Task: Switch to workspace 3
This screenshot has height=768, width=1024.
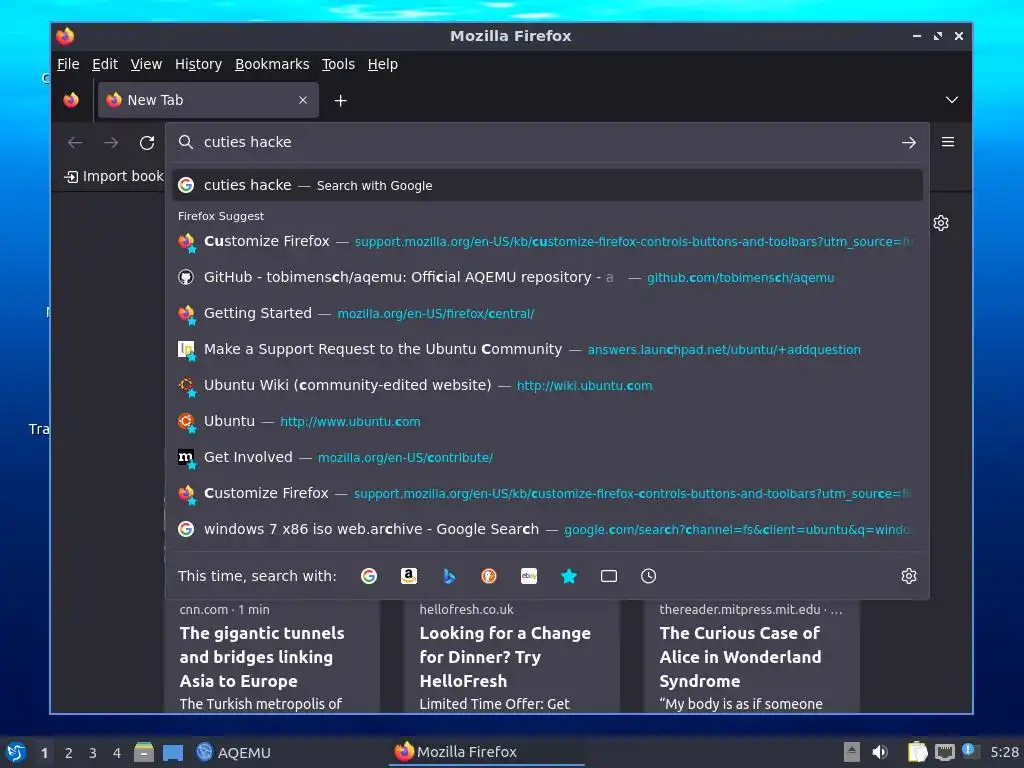Action: coord(93,753)
